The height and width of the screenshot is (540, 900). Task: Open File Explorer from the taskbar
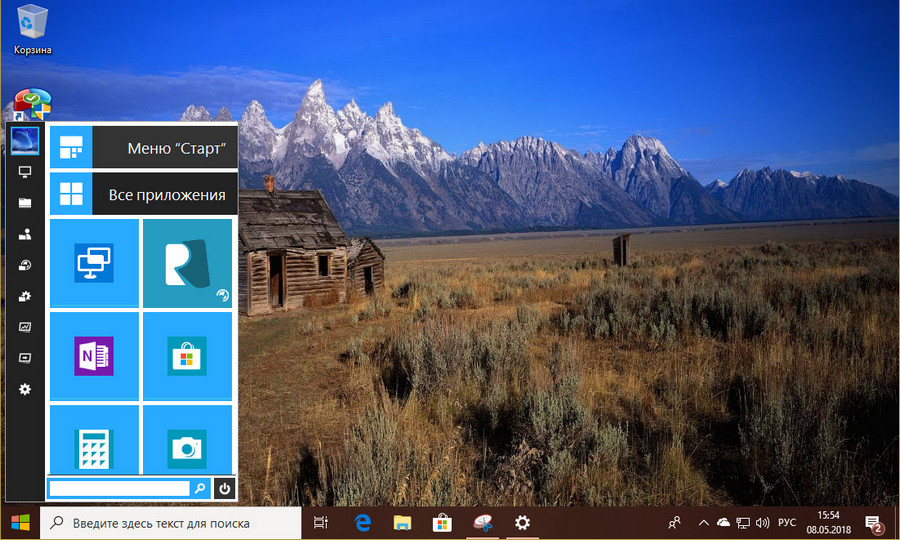[x=402, y=523]
